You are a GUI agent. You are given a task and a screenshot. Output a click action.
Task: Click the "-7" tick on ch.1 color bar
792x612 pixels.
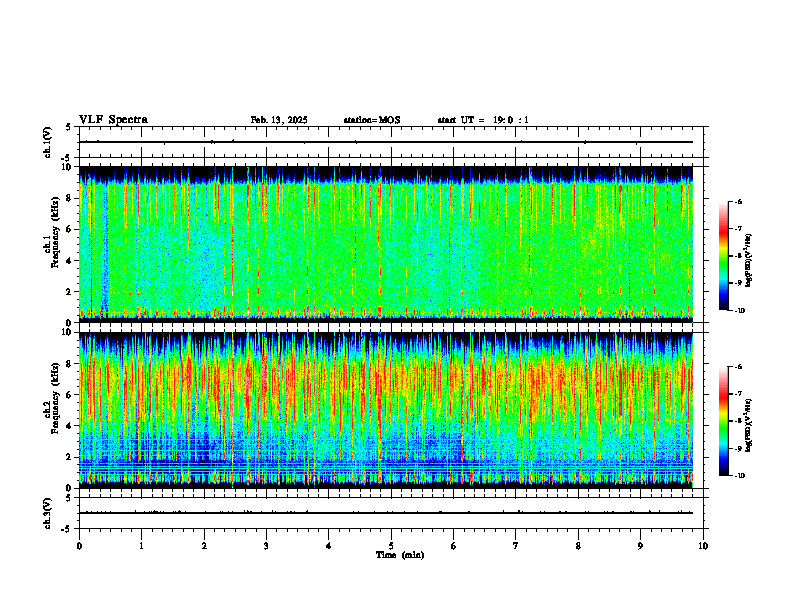pyautogui.click(x=739, y=229)
